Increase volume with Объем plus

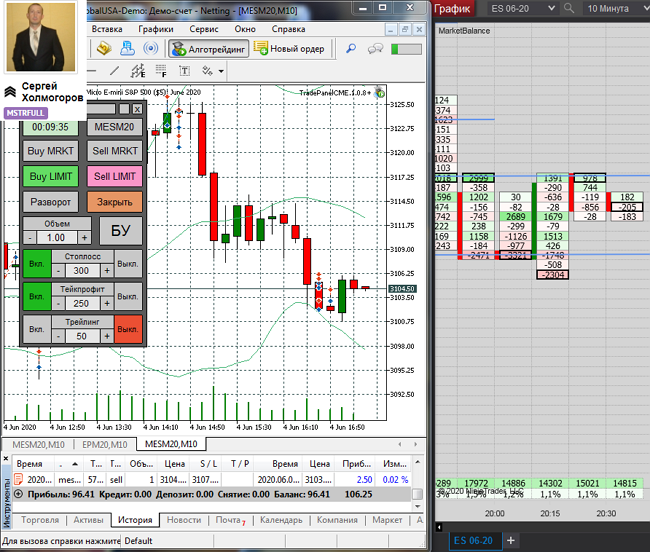pos(84,238)
